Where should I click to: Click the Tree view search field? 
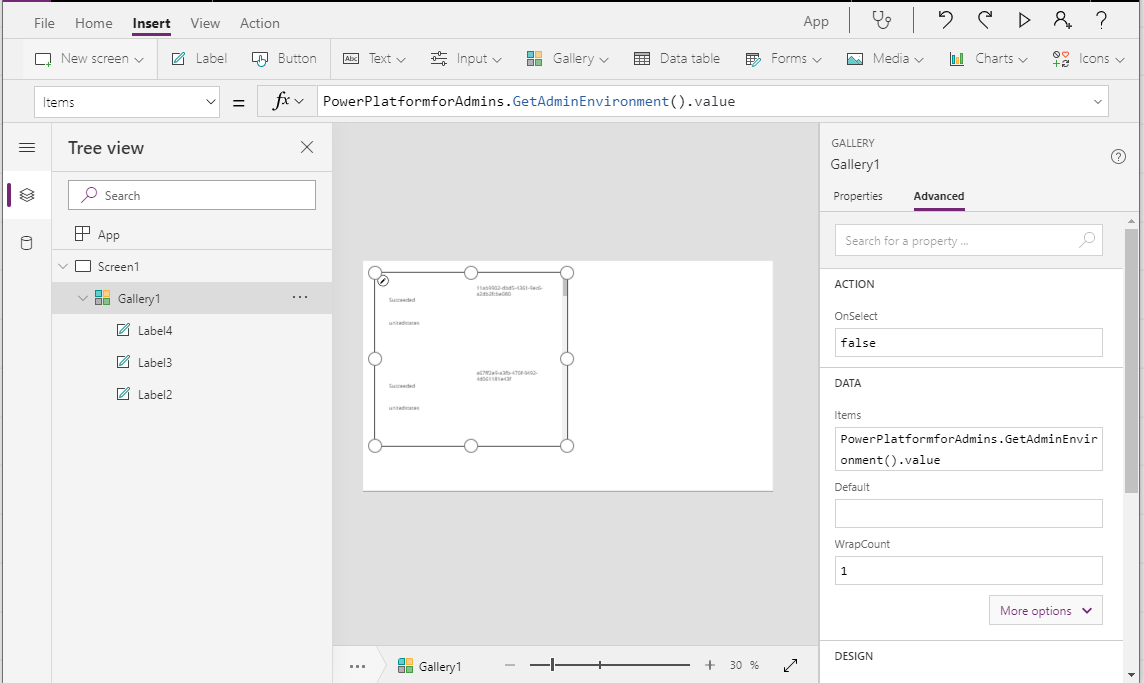click(x=192, y=195)
